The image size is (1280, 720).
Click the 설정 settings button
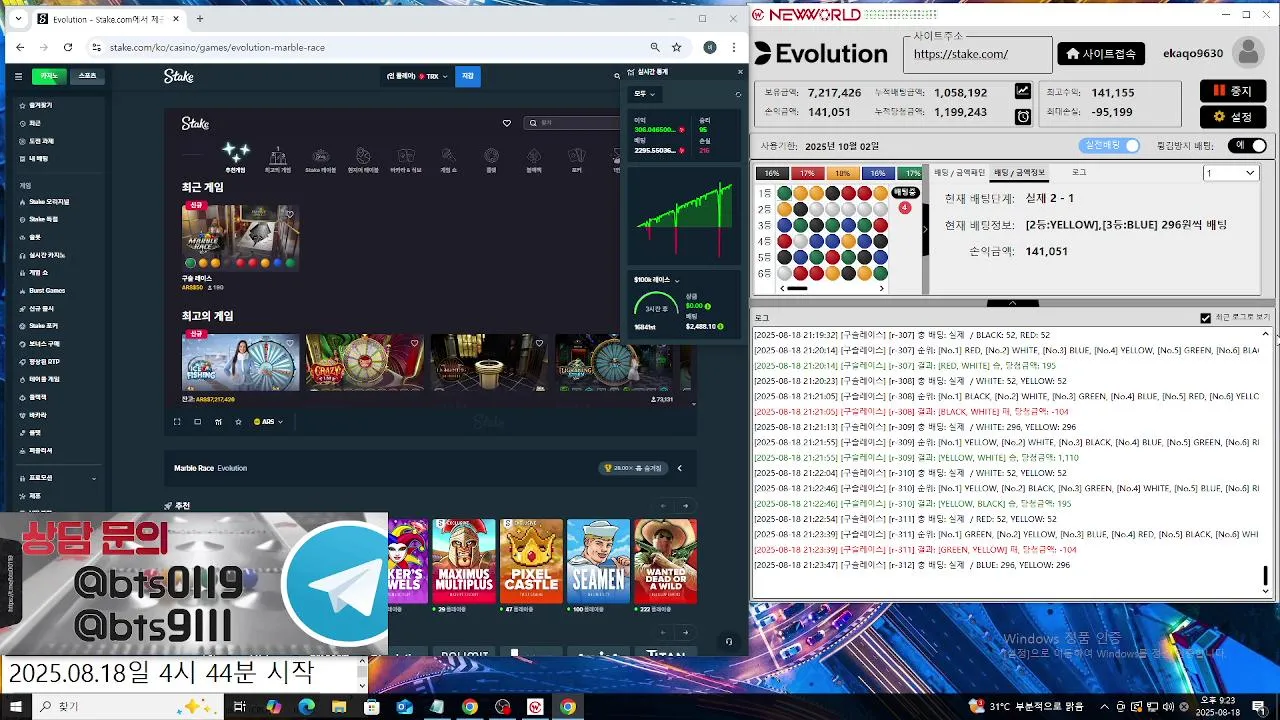pos(1232,117)
